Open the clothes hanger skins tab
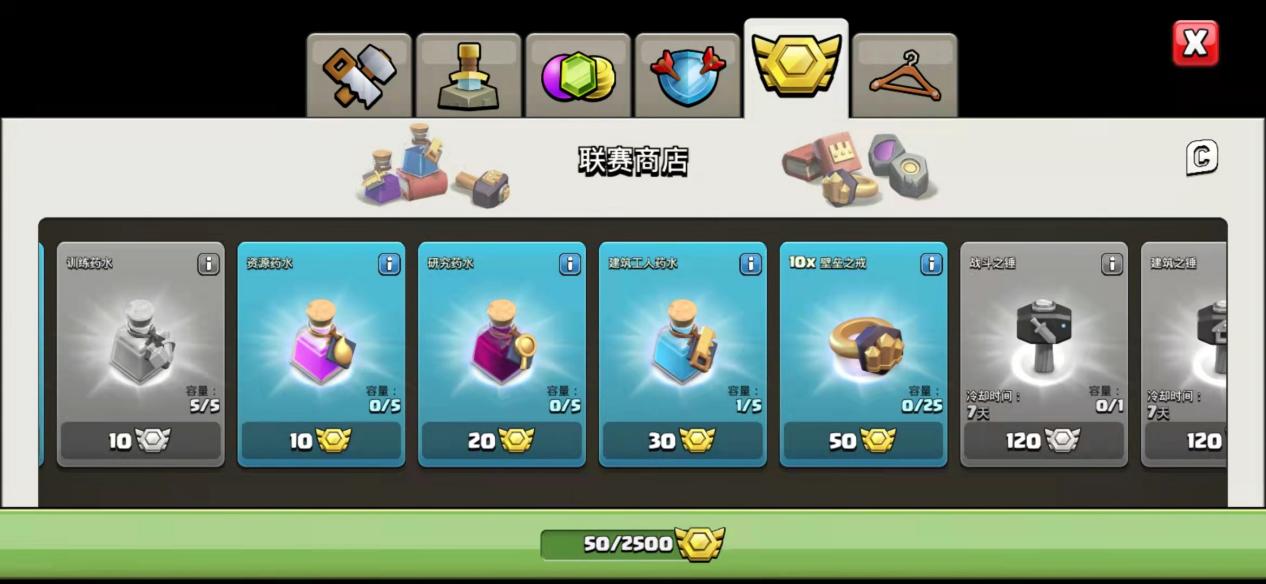The width and height of the screenshot is (1266, 584). point(905,75)
